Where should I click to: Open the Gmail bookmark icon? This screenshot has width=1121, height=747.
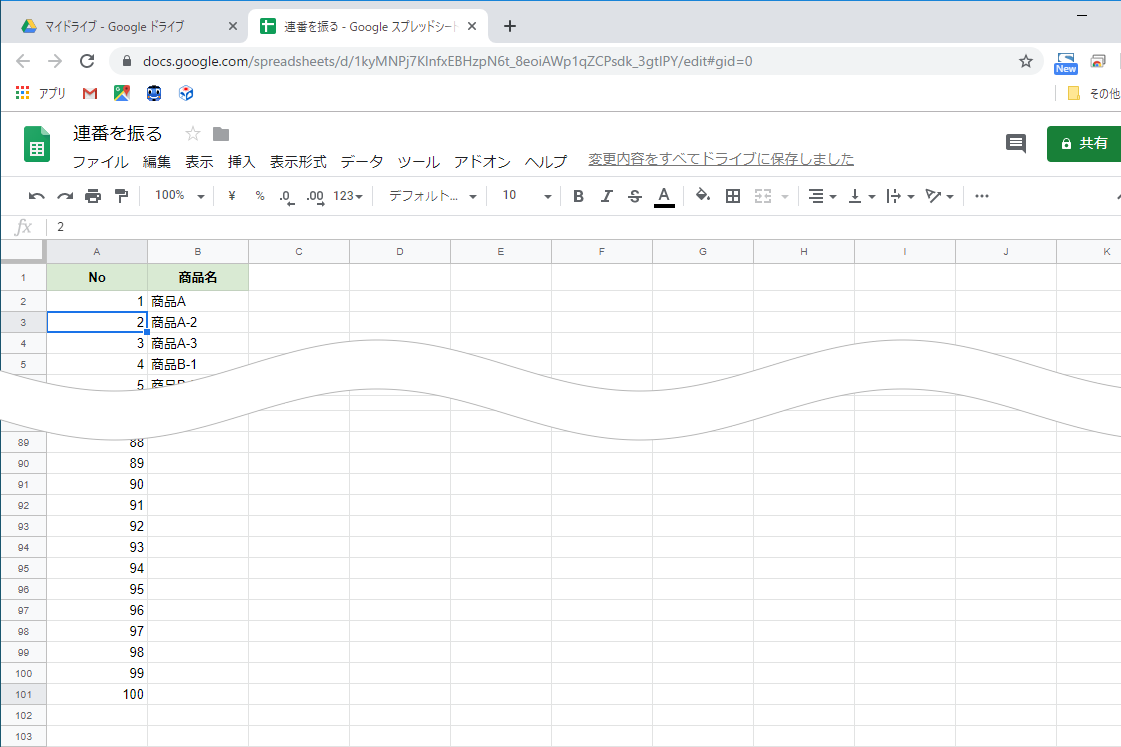[x=90, y=93]
